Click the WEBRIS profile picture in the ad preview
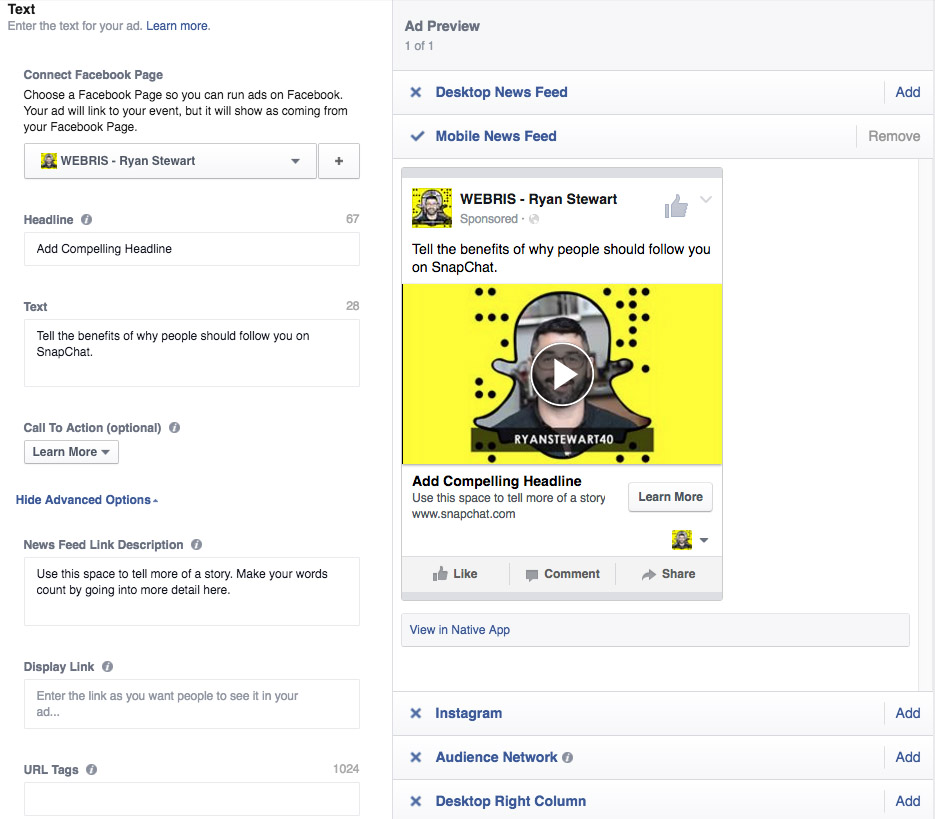 pos(432,208)
